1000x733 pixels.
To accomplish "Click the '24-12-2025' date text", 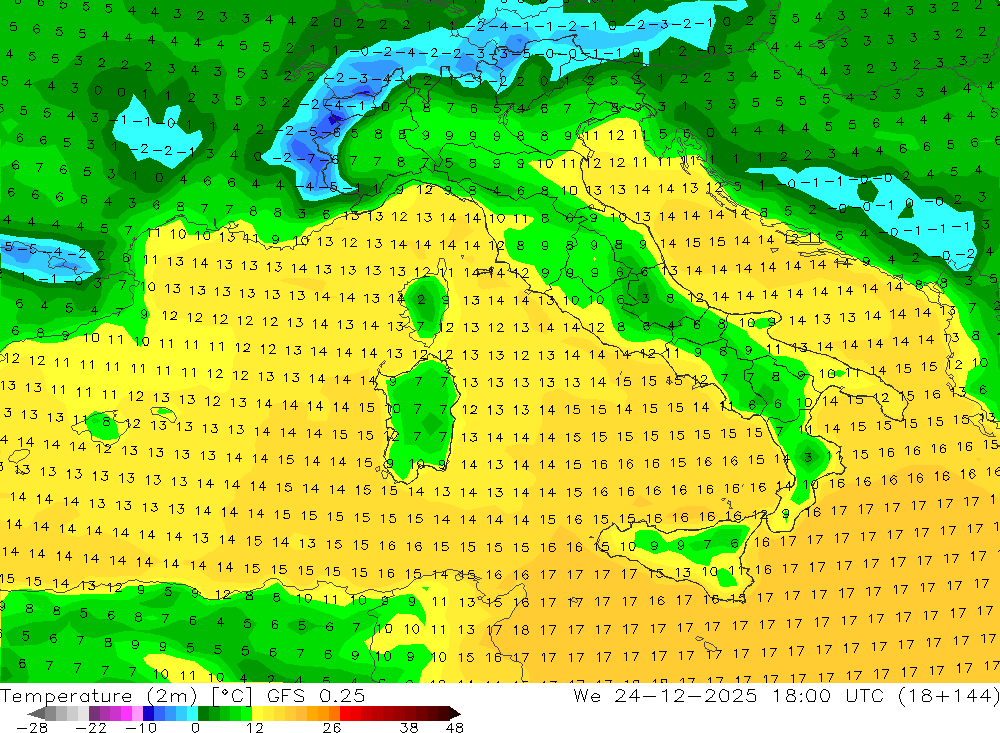I will (x=686, y=696).
